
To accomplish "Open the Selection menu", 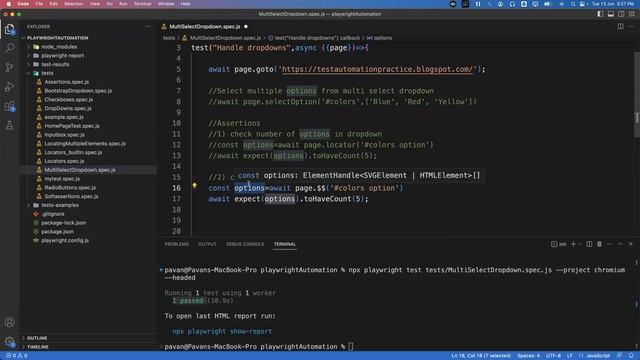I will pos(73,4).
